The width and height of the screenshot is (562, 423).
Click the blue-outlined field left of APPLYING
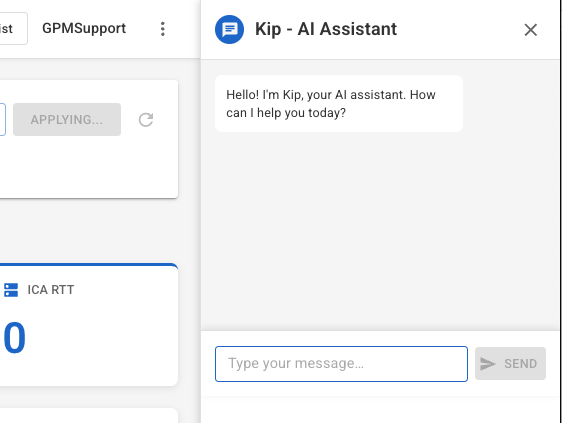[x=3, y=119]
